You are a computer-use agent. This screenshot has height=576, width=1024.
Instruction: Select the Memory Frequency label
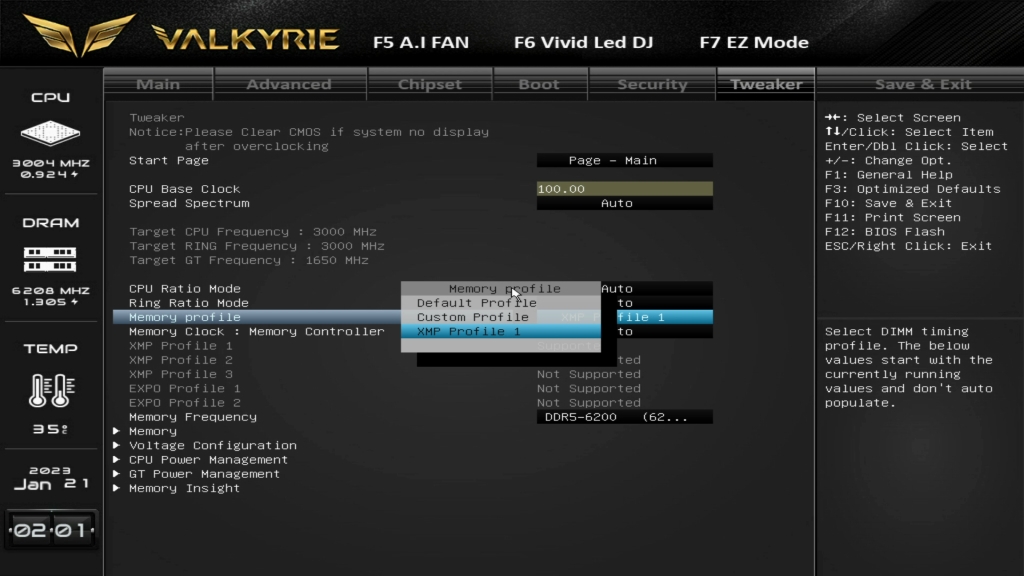(193, 417)
